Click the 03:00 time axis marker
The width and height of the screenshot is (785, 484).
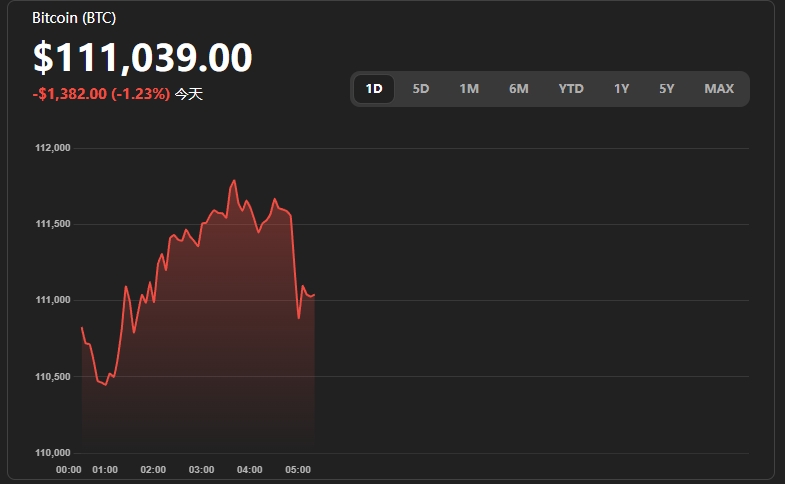pos(202,469)
